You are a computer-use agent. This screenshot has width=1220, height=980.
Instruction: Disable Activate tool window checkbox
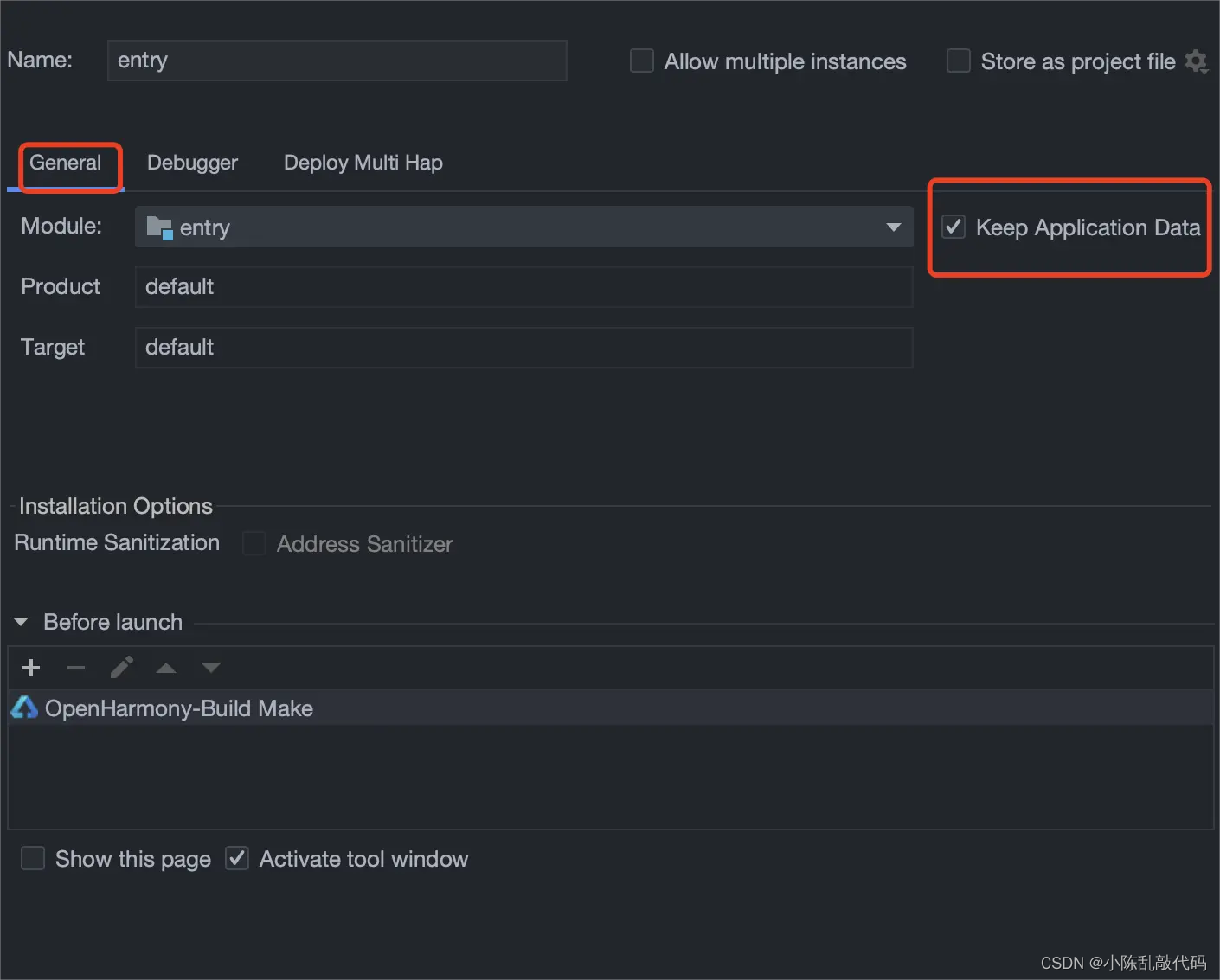[x=237, y=858]
